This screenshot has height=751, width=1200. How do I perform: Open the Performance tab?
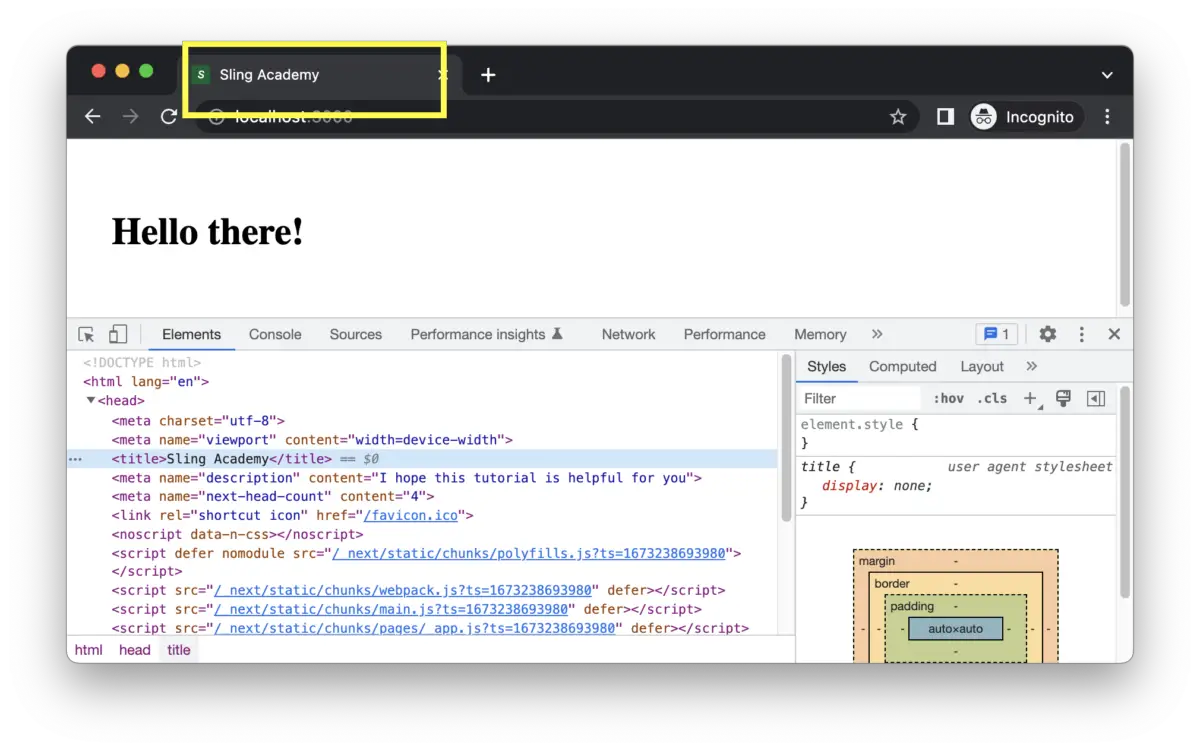click(x=725, y=334)
